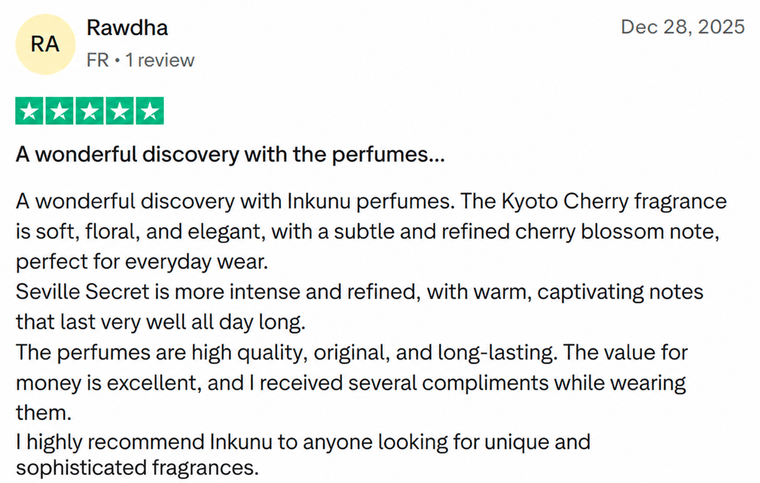The image size is (760, 483).
Task: Open the bold review title heading
Action: pos(230,155)
